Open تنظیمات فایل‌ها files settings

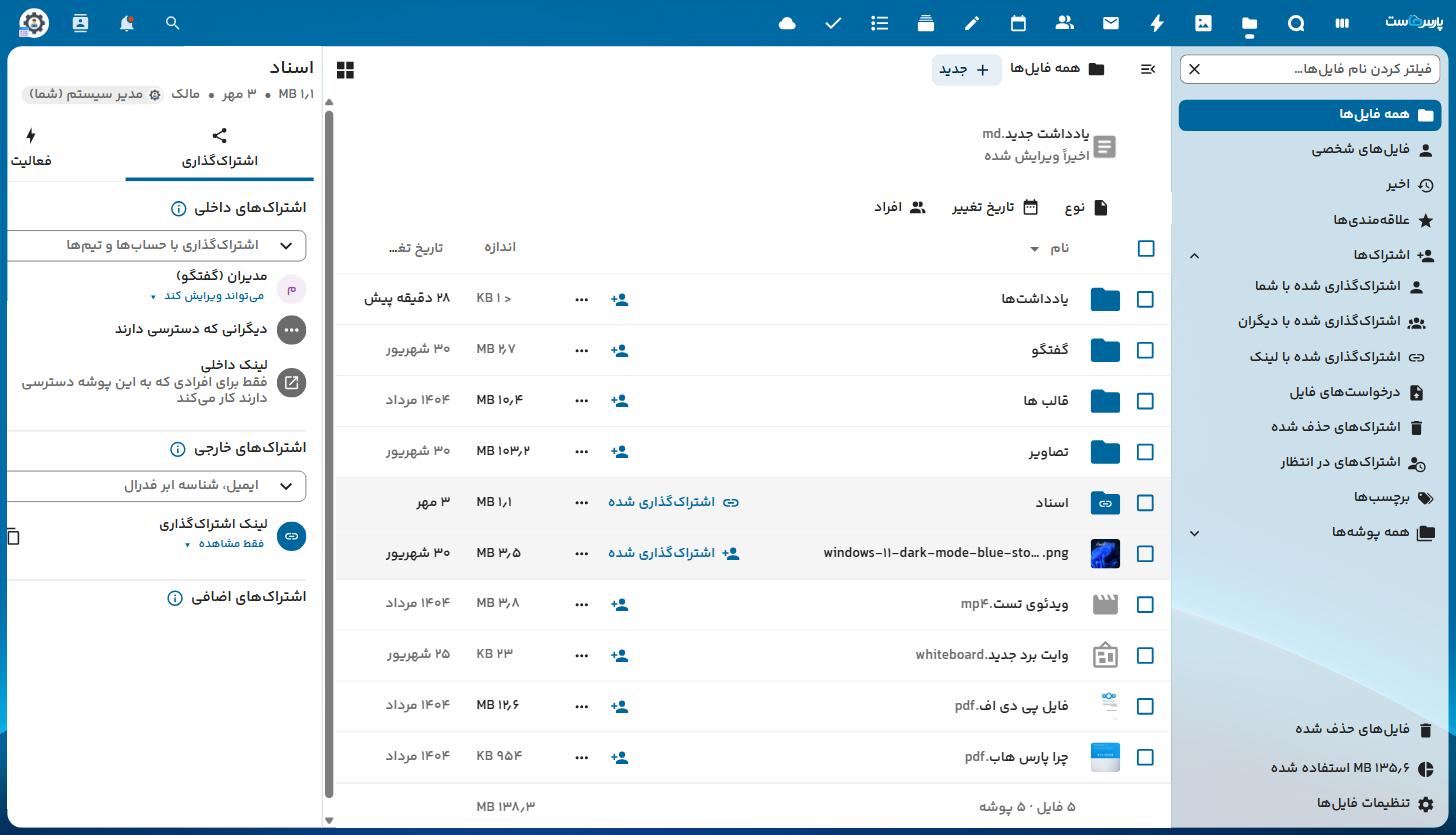[x=1310, y=804]
